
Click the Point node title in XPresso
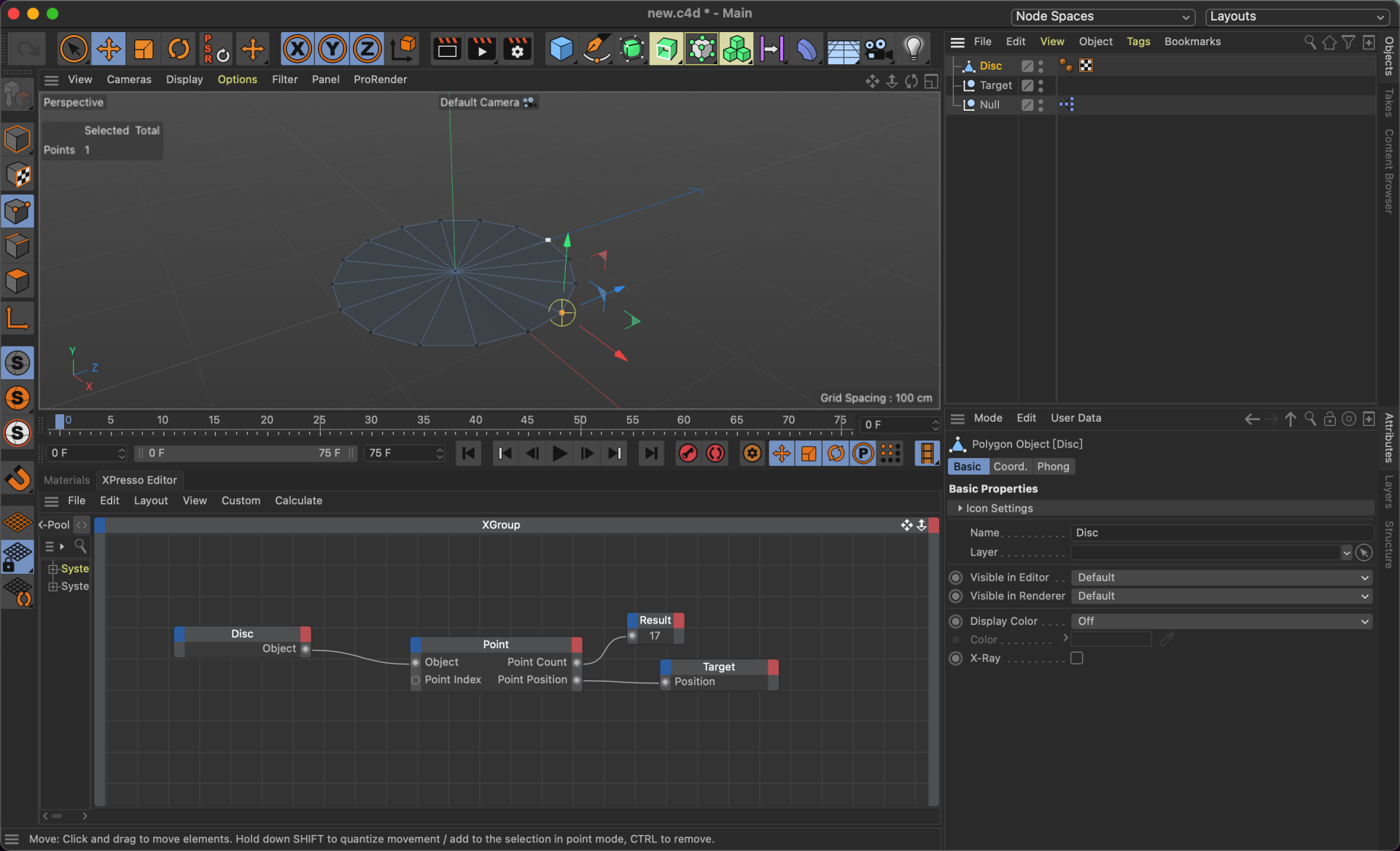(x=496, y=645)
